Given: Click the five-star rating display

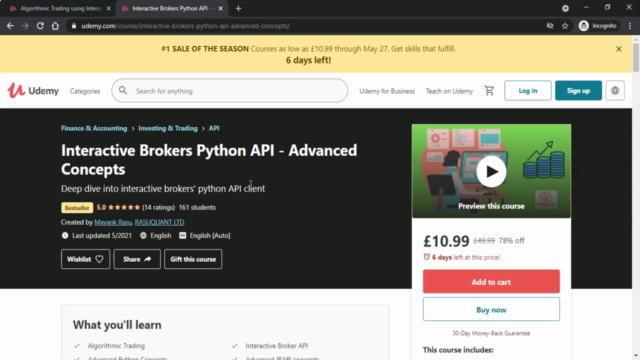Looking at the screenshot, I should [x=124, y=207].
